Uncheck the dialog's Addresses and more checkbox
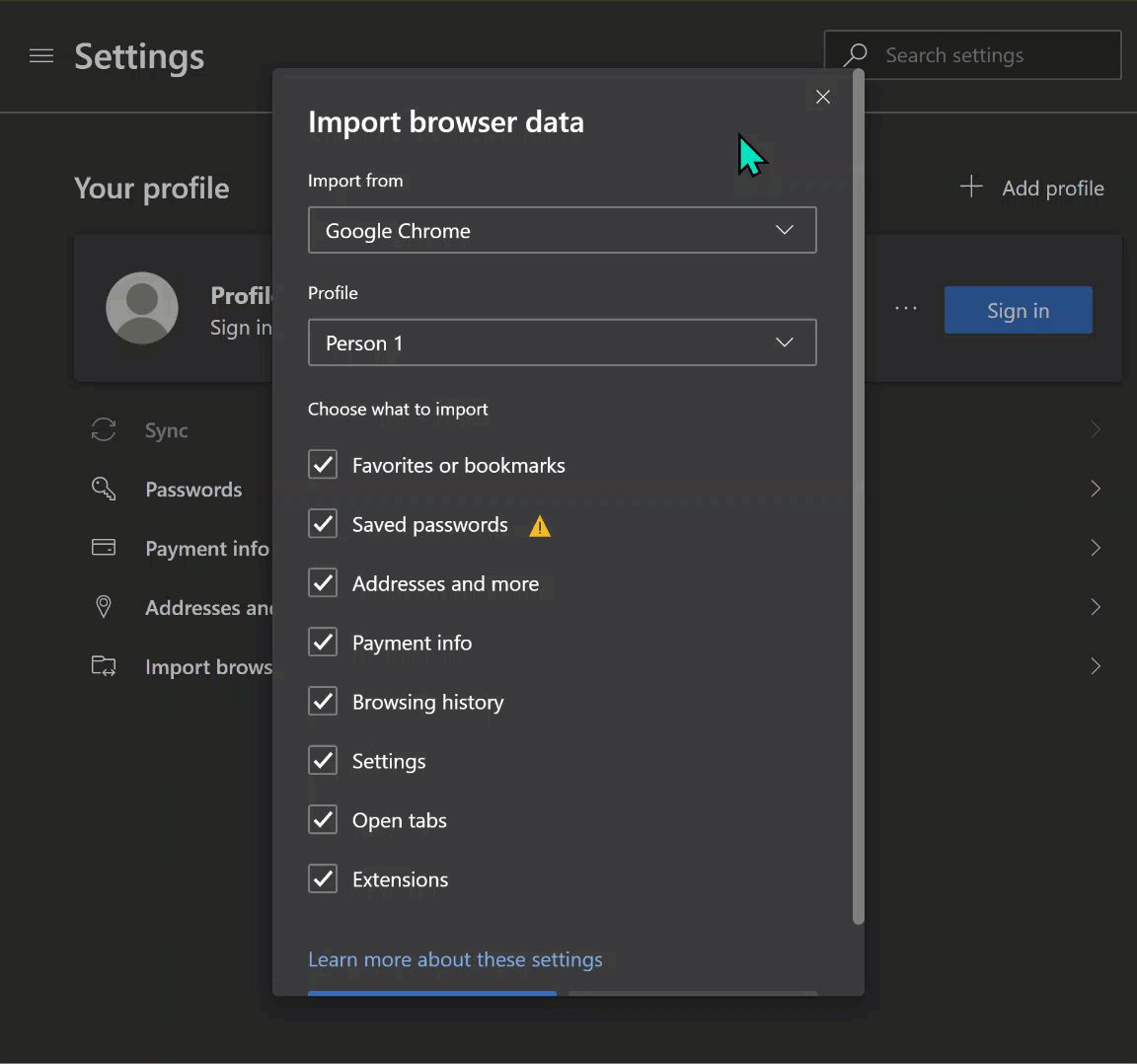The width and height of the screenshot is (1137, 1064). tap(323, 583)
